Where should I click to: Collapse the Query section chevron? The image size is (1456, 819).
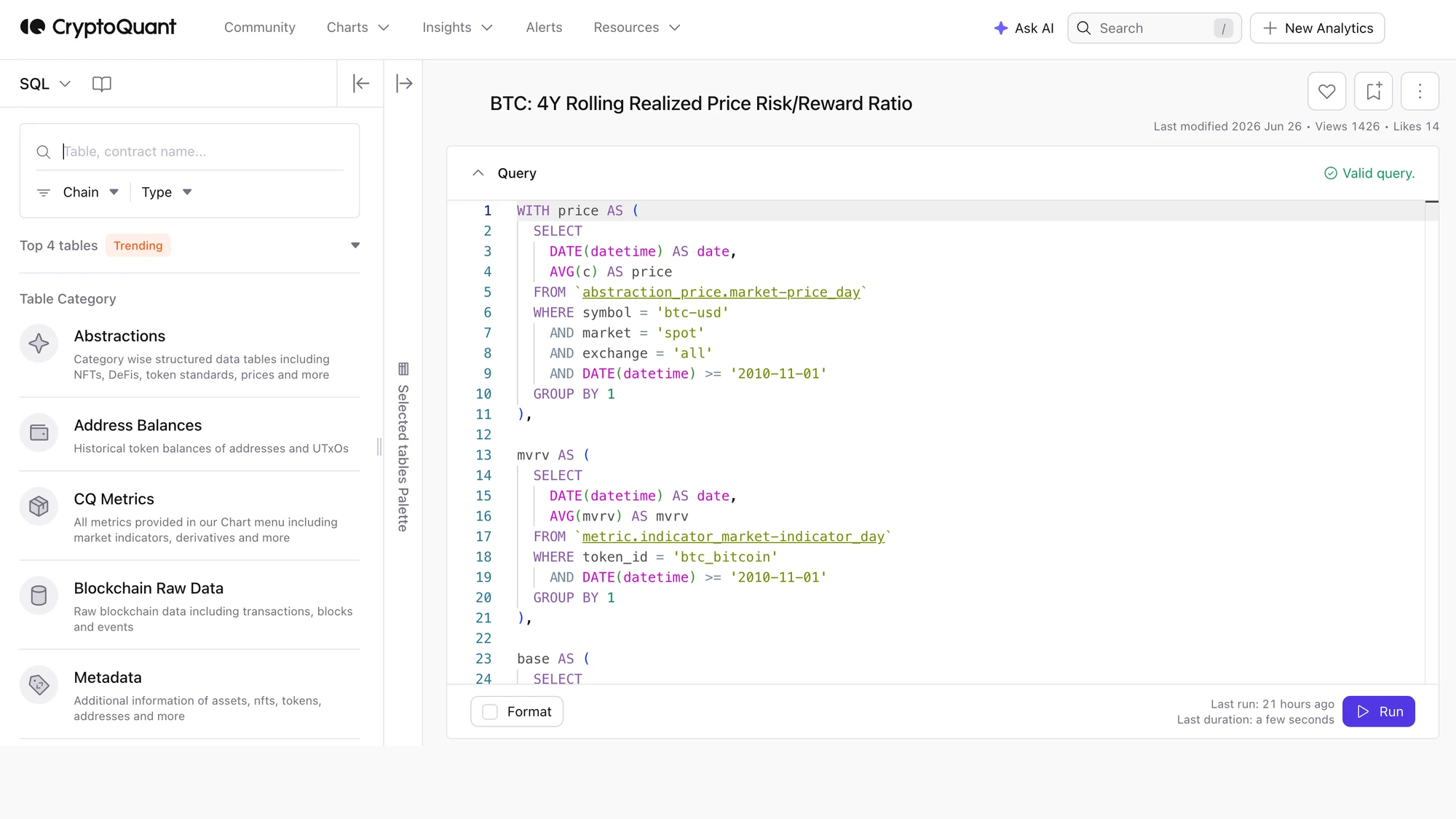pos(478,173)
